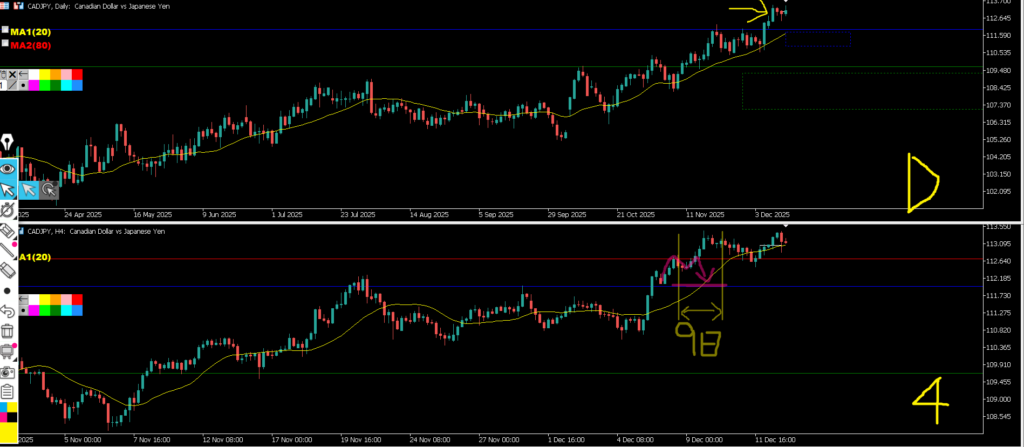Pick the red swatch in upper palette
This screenshot has height=447, width=1024.
77,75
